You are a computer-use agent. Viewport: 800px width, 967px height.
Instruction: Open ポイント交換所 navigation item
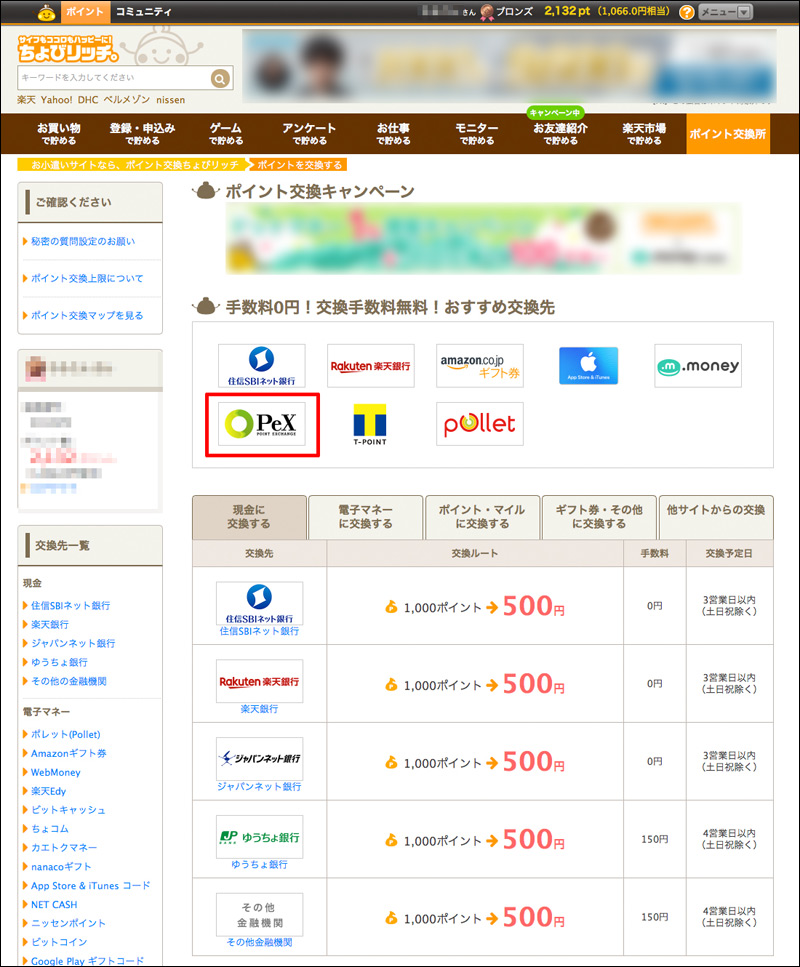click(728, 134)
